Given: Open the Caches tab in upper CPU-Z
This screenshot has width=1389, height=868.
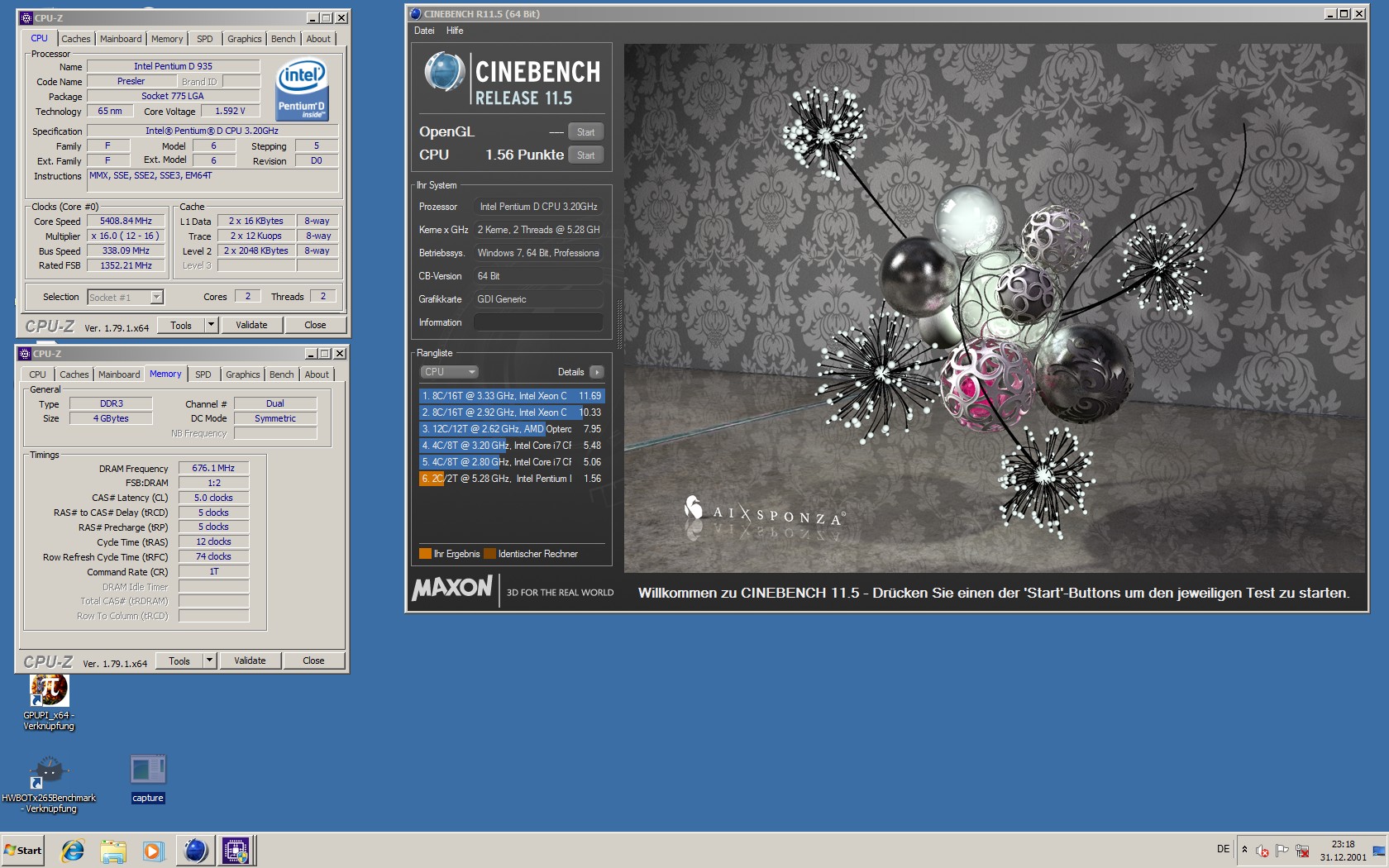Looking at the screenshot, I should 76,39.
